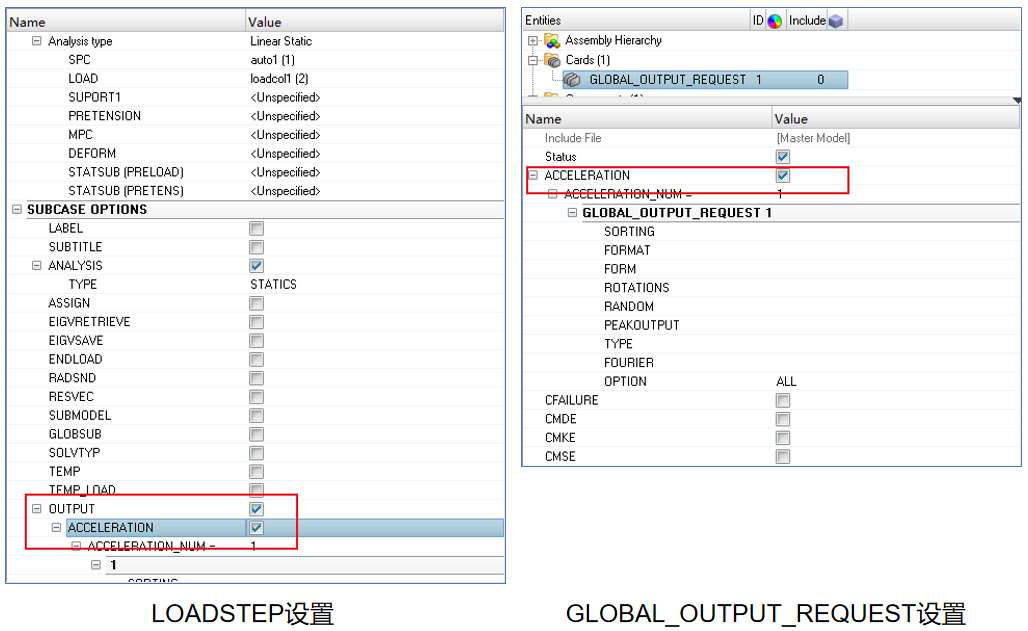This screenshot has width=1028, height=631.
Task: Click the SUPORT1 Unspecified value
Action: coord(285,97)
